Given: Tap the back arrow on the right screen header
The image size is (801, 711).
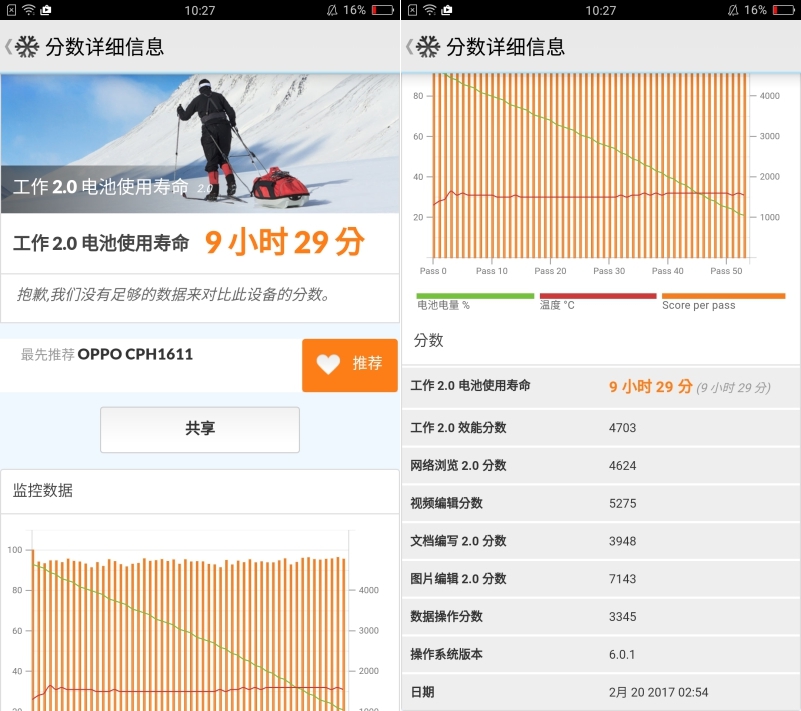Looking at the screenshot, I should [x=409, y=47].
